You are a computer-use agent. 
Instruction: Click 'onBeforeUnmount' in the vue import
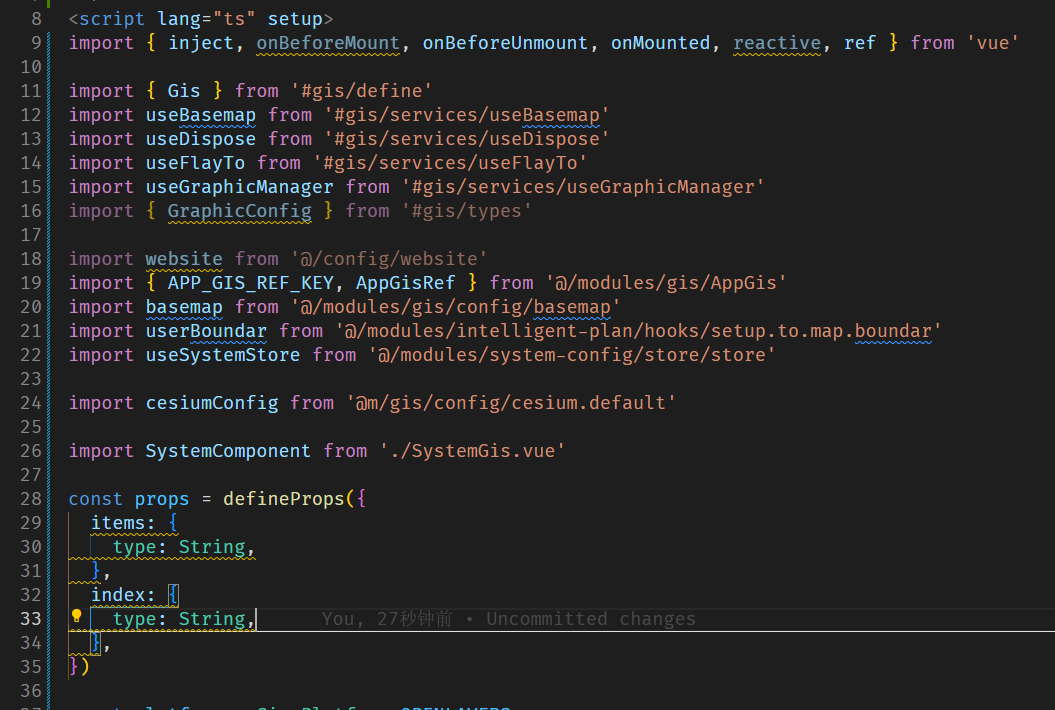point(505,43)
